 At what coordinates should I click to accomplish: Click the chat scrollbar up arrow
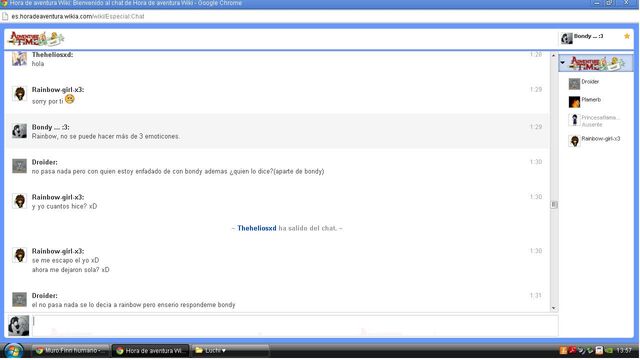553,56
